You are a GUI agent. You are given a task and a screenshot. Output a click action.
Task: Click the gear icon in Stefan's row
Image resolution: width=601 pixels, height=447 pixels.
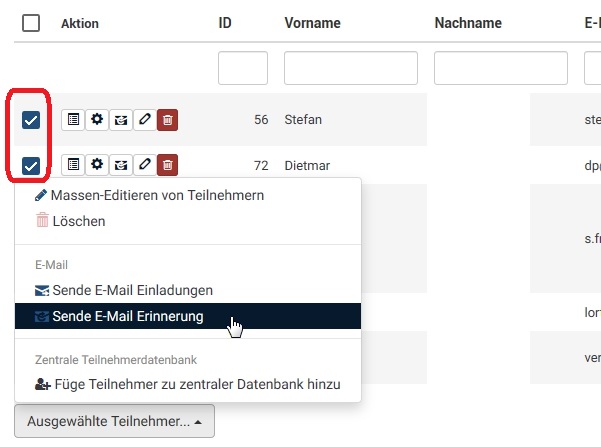97,120
